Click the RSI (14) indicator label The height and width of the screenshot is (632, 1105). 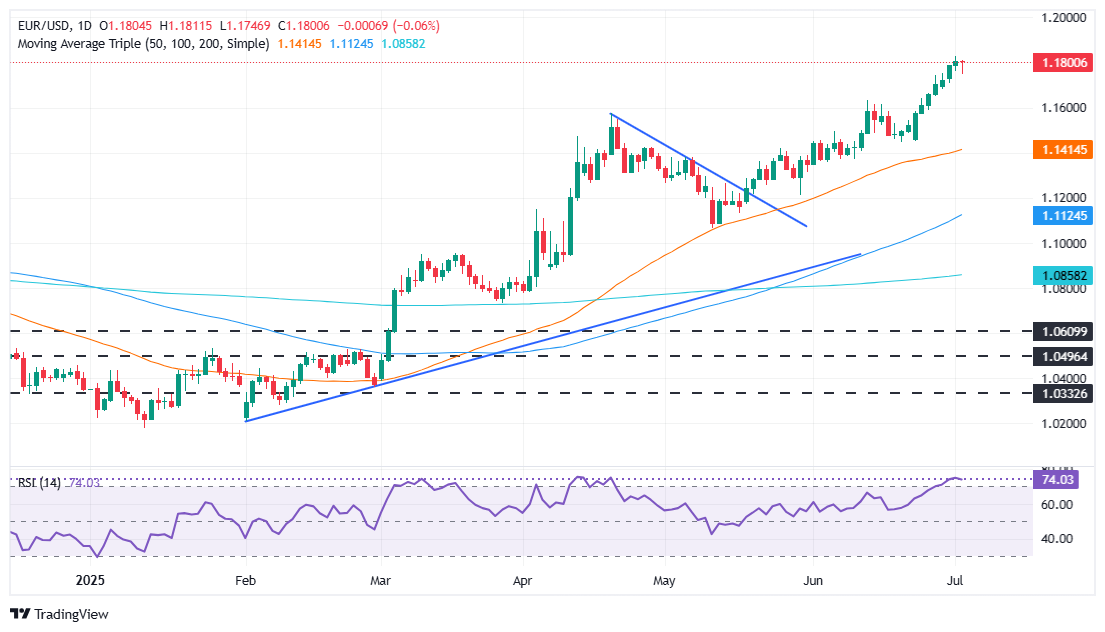coord(39,483)
